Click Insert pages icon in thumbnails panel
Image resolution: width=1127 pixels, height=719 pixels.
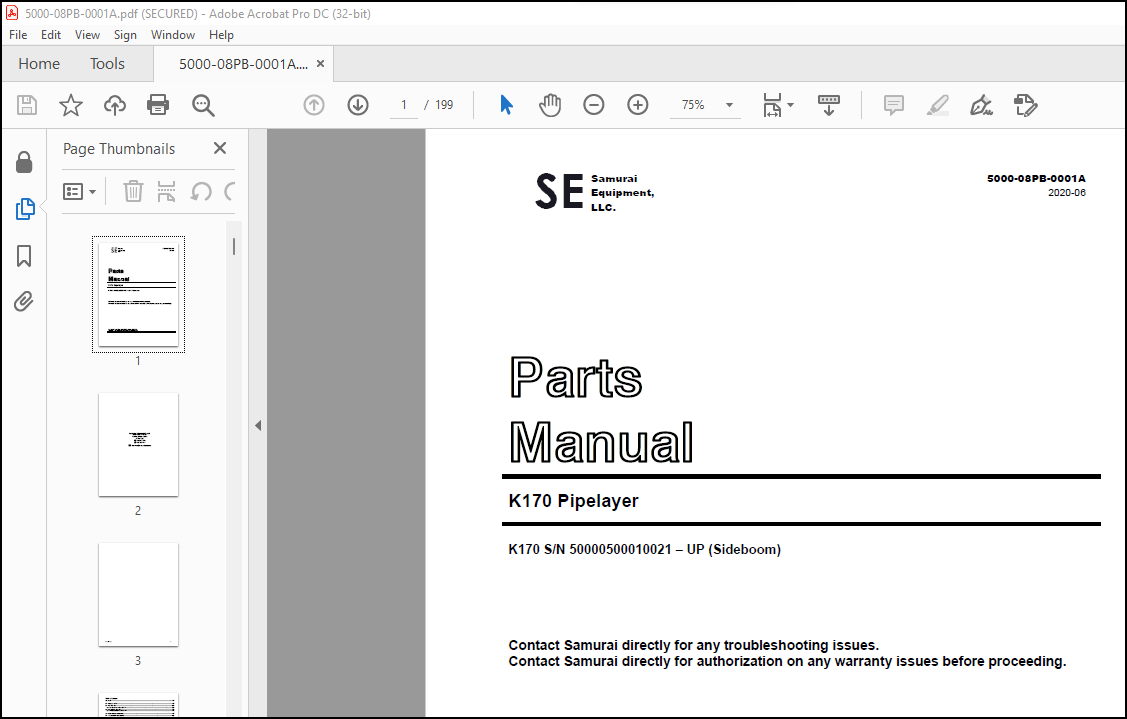click(x=166, y=191)
